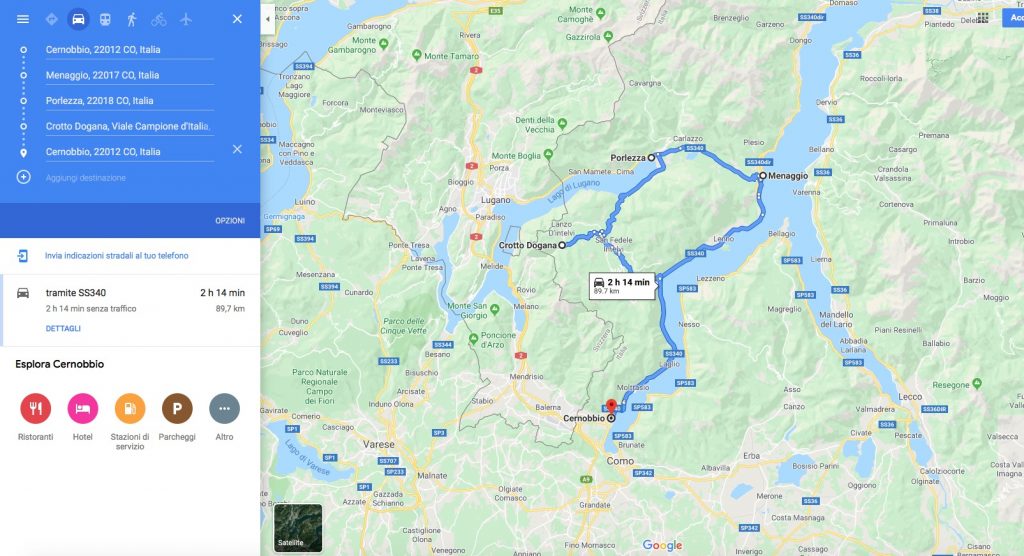Select the public transit travel mode
The image size is (1024, 556).
(x=105, y=19)
